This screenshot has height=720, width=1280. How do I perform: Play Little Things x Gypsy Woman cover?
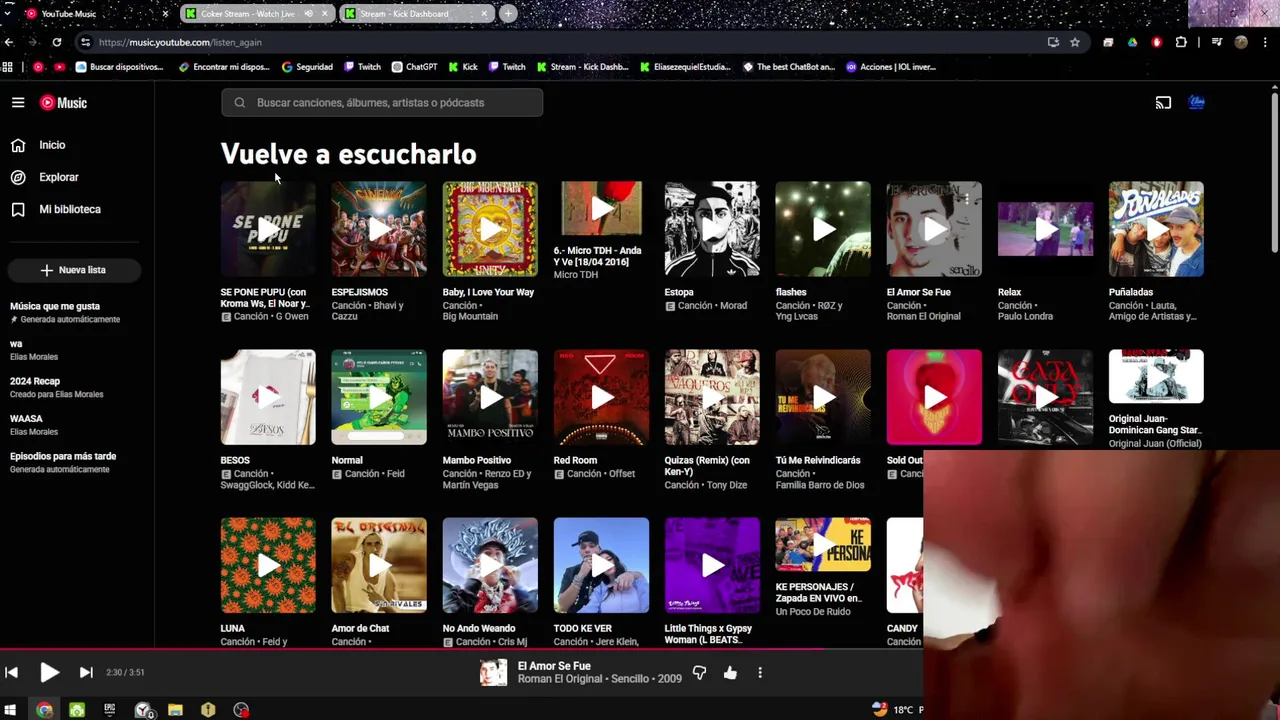click(712, 565)
